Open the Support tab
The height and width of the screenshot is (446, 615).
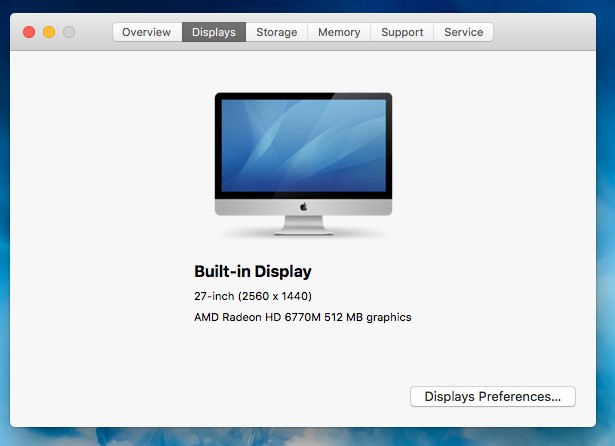click(x=402, y=32)
